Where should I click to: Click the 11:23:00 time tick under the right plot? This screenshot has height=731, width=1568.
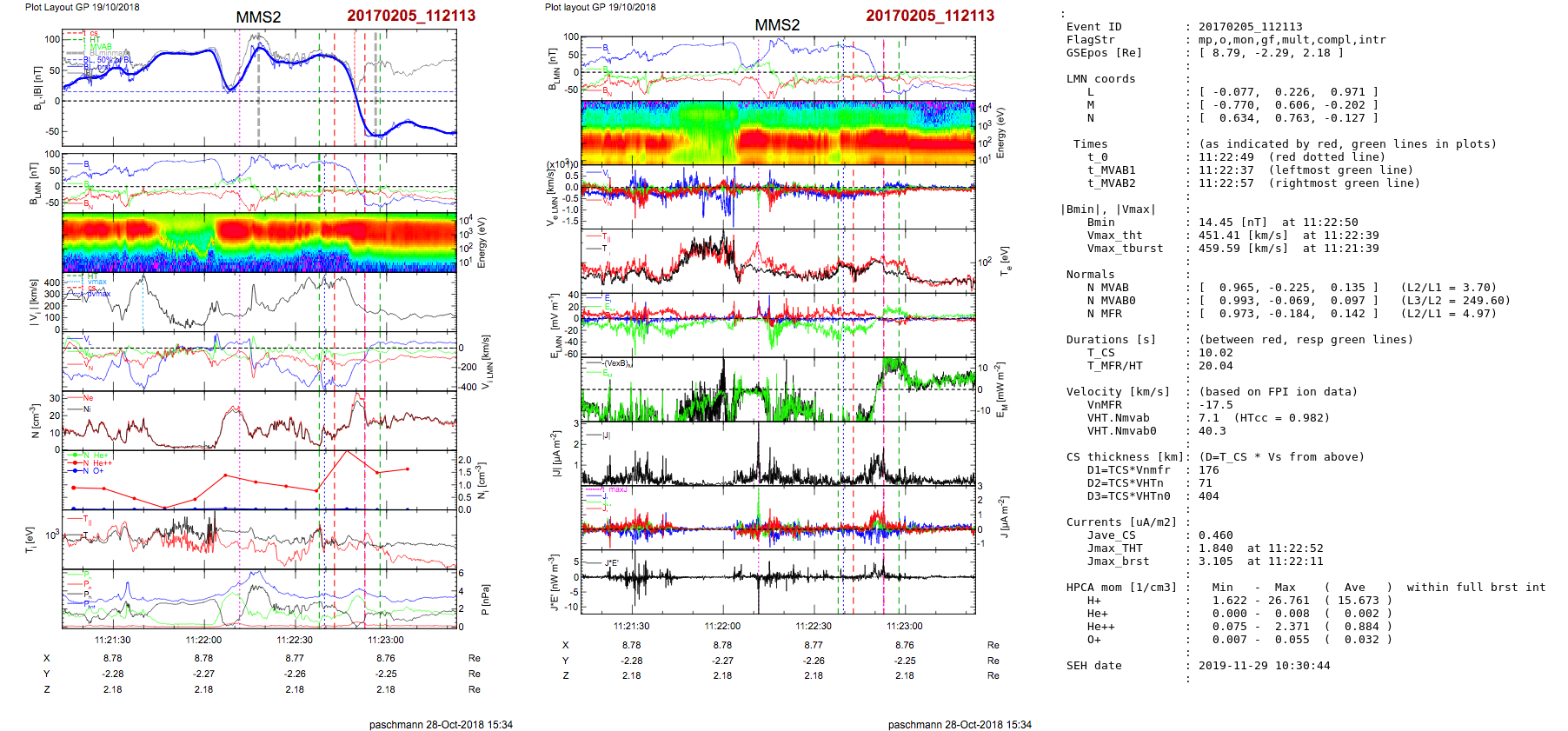pos(905,626)
